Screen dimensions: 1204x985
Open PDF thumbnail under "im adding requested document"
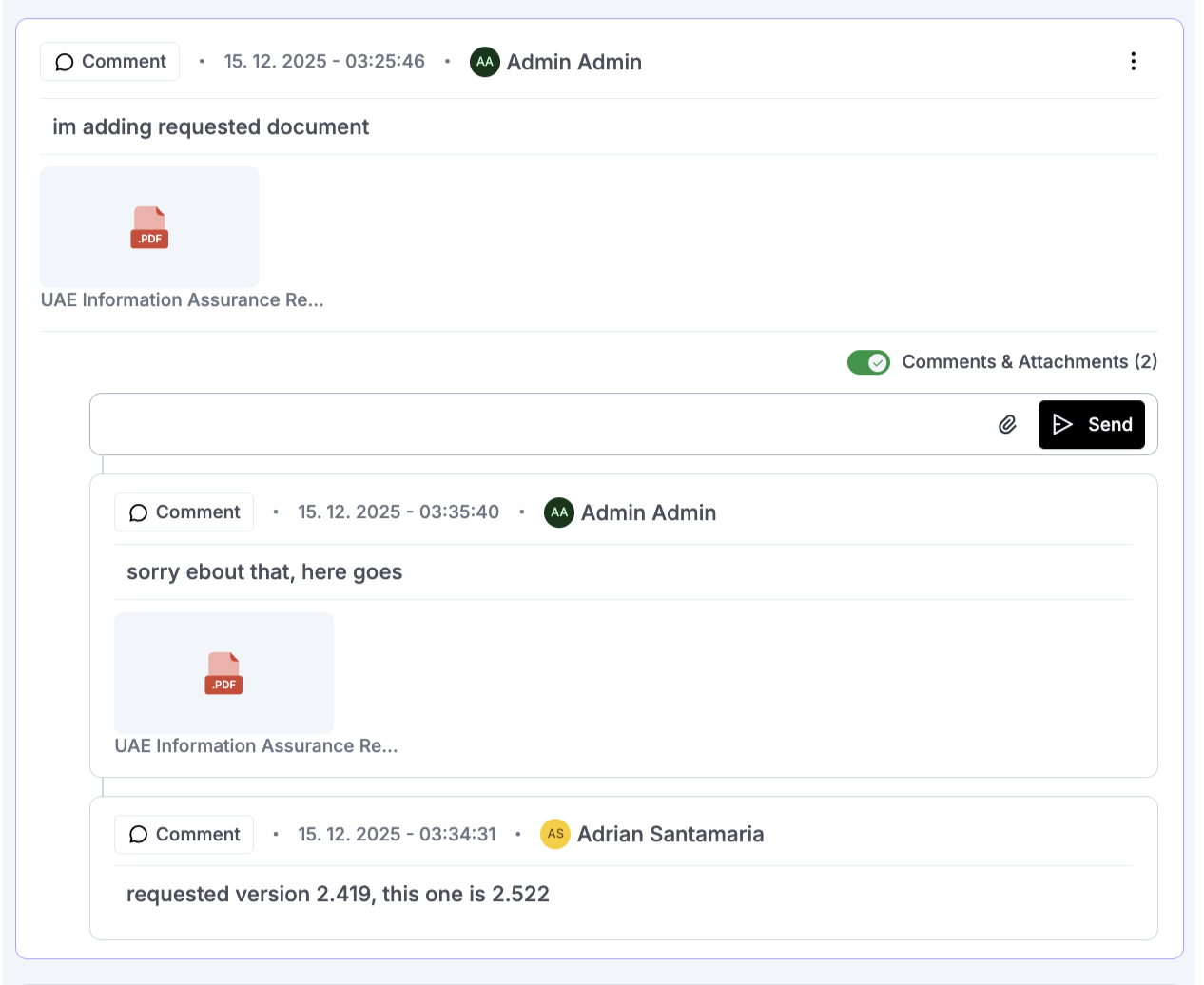(149, 227)
